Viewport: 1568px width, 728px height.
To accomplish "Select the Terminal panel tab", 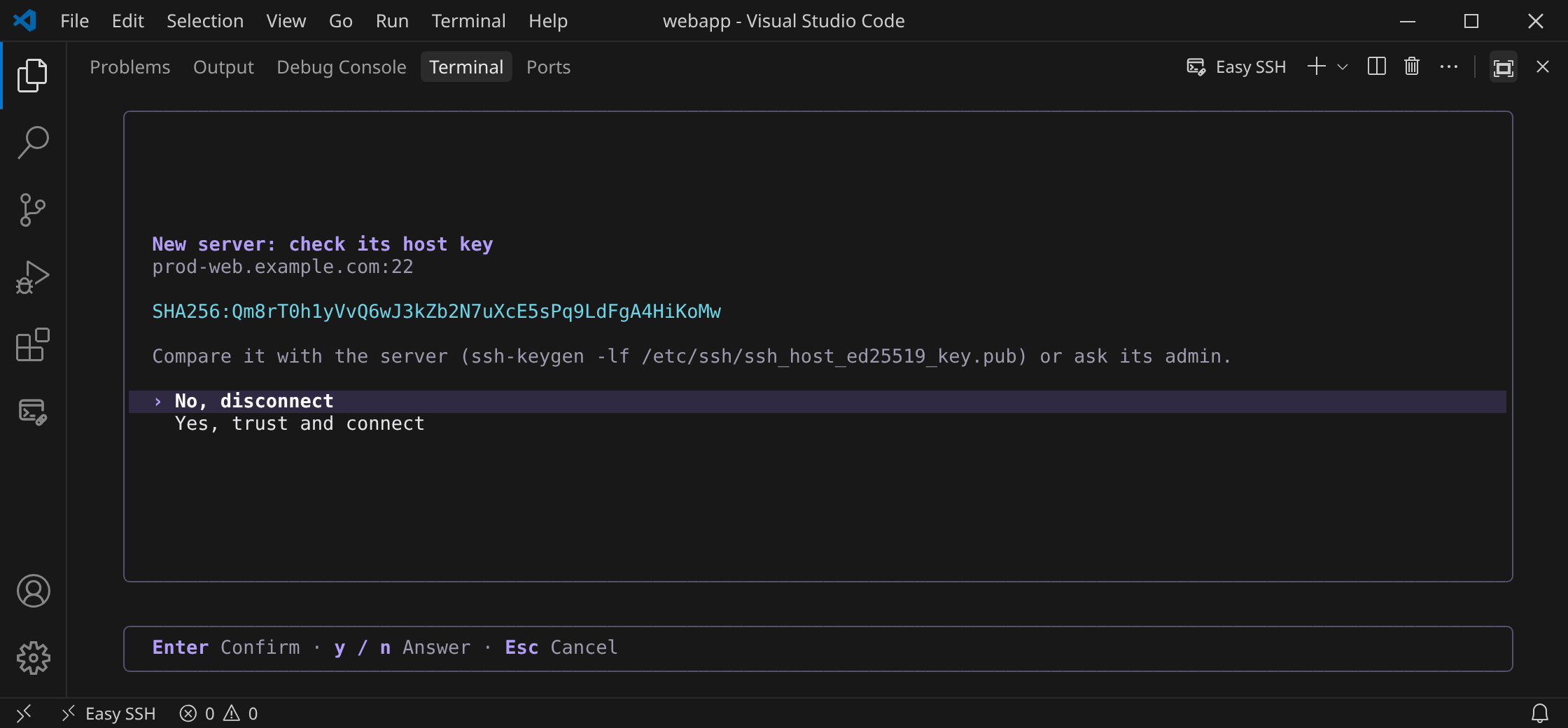I will tap(466, 66).
